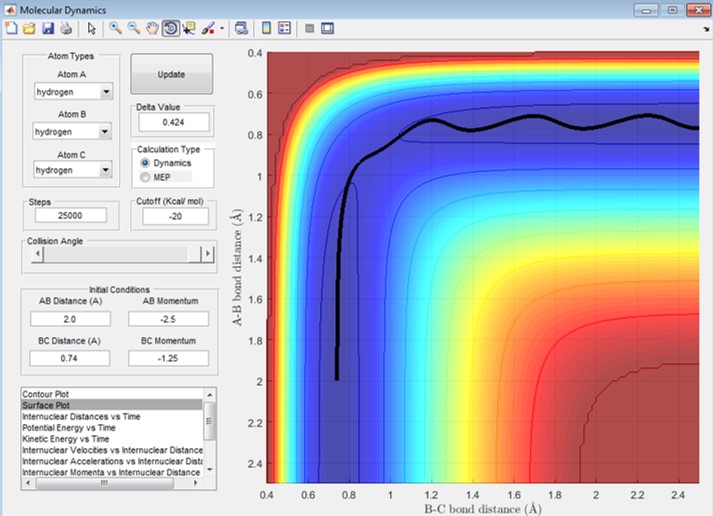Viewport: 713px width, 516px height.
Task: Click the AB Momentum input field
Action: [168, 319]
